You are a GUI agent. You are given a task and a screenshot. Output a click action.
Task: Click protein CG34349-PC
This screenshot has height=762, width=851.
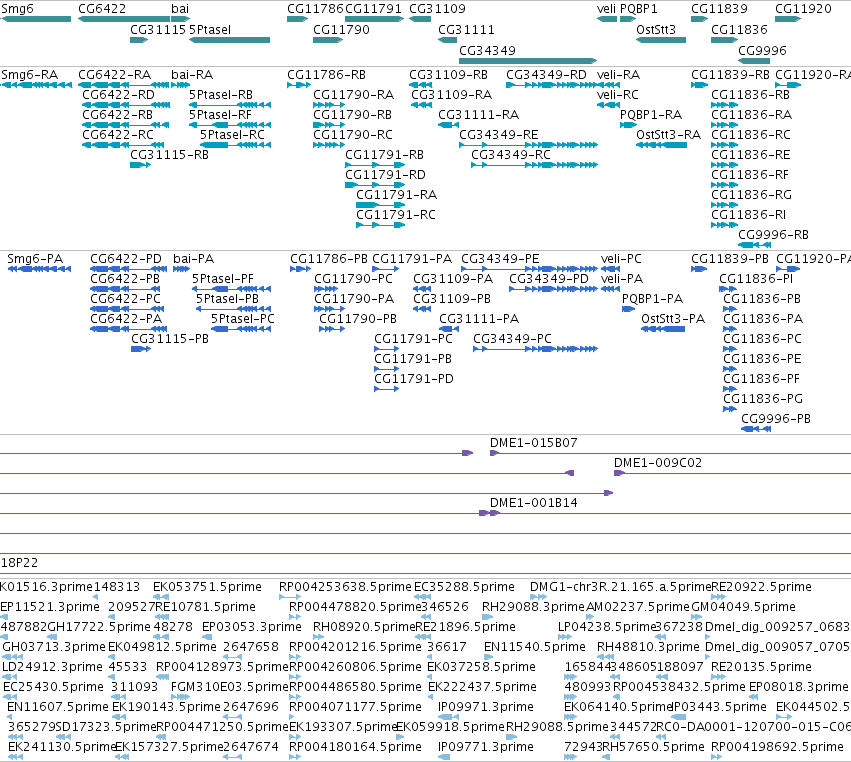click(512, 339)
